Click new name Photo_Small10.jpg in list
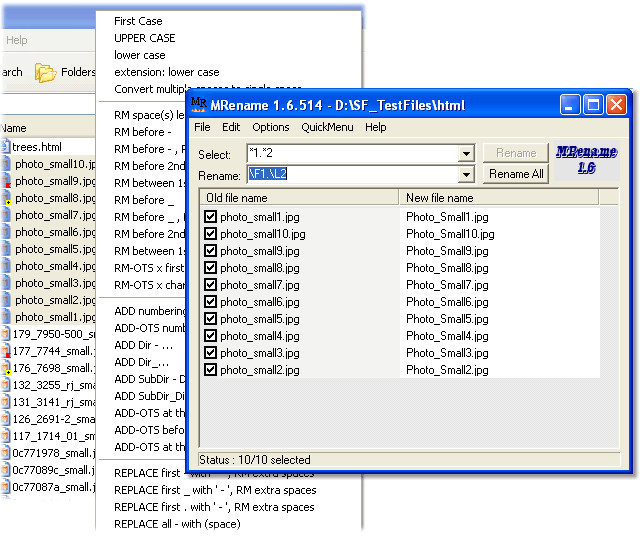This screenshot has width=640, height=552. 450,234
